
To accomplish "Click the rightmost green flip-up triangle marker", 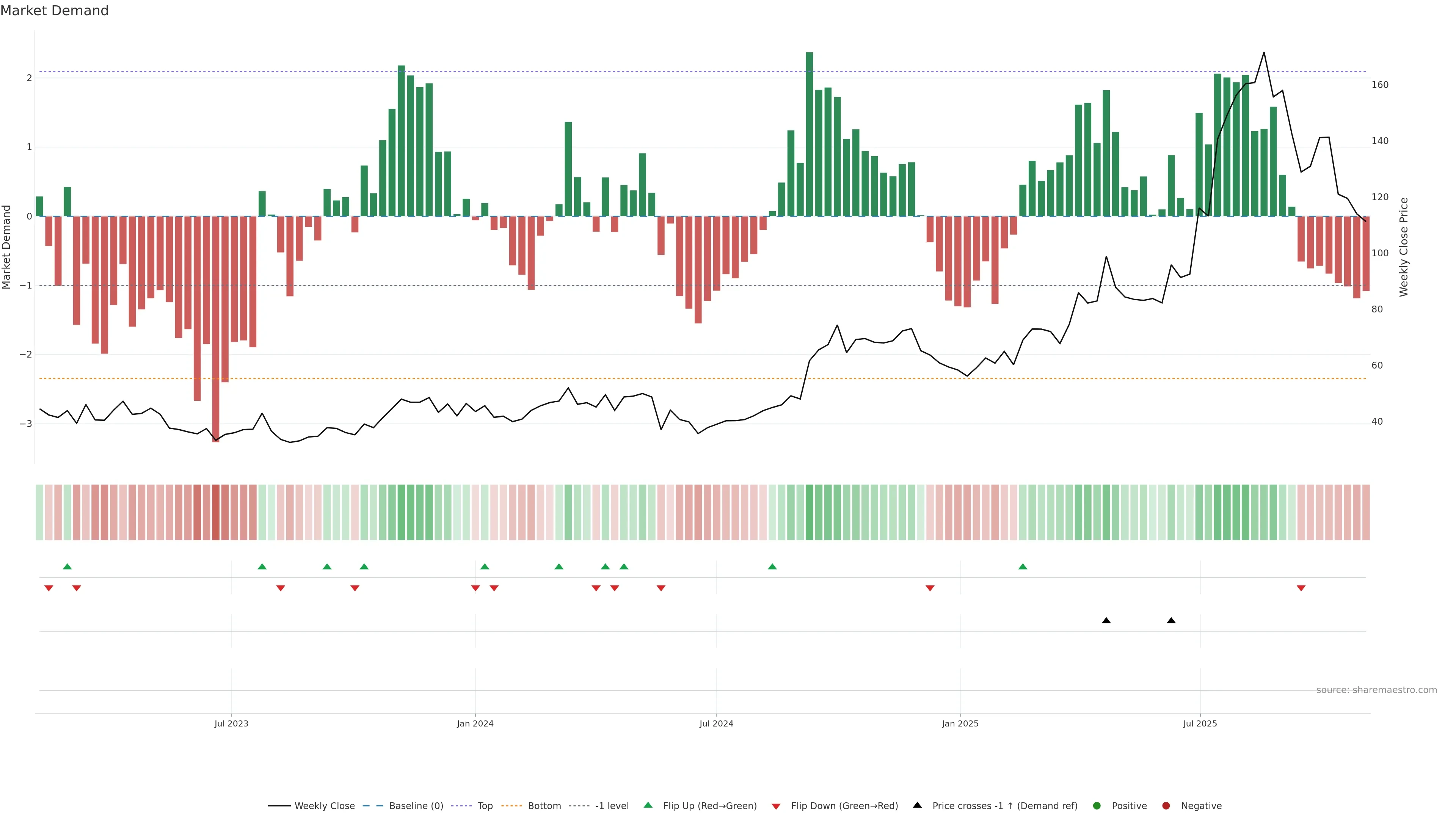I will [x=1023, y=566].
